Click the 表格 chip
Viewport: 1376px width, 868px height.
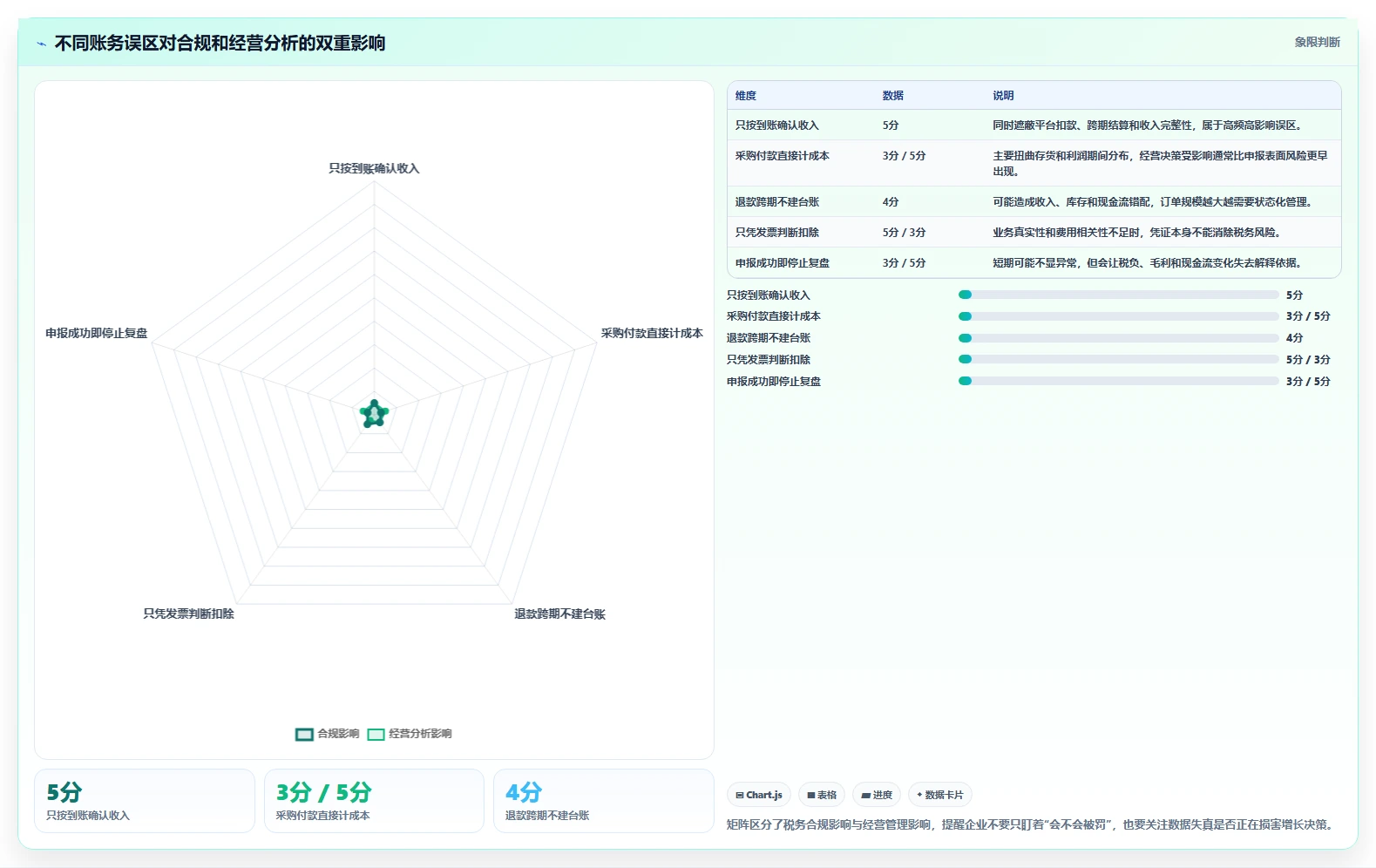[x=822, y=795]
